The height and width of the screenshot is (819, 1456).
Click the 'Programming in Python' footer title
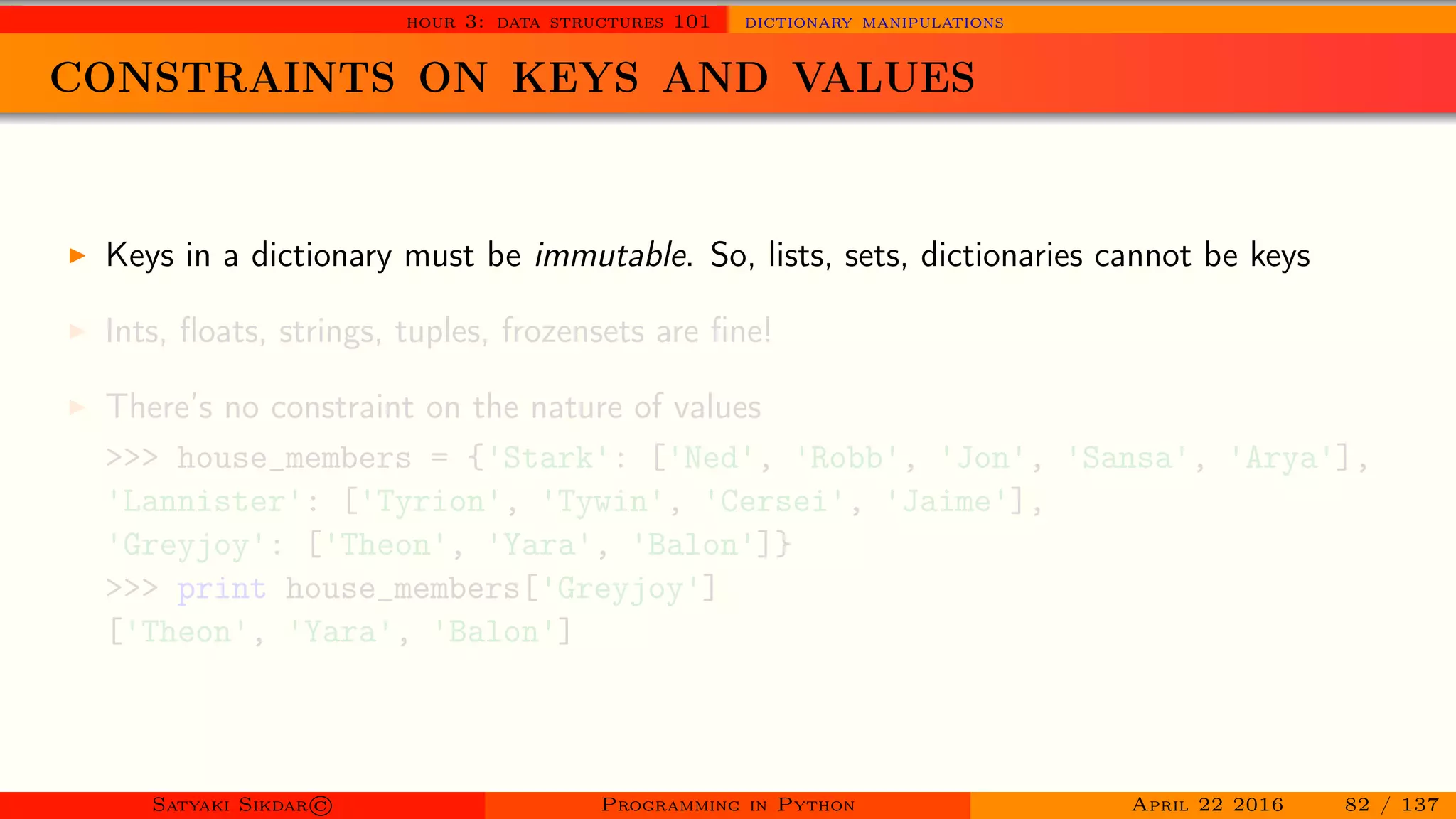(728, 805)
